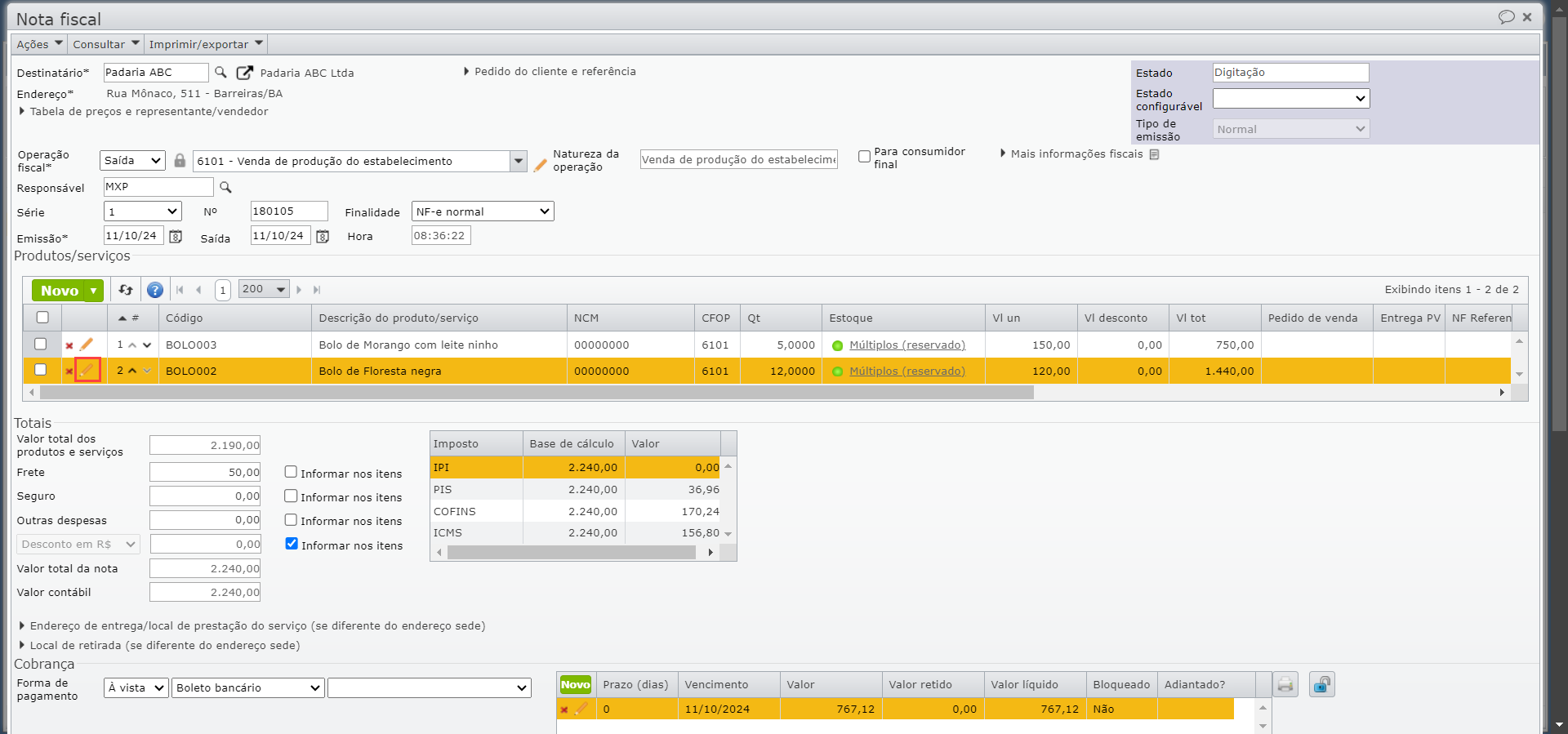Open the Boleto bancário payment dropdown
This screenshot has height=734, width=1568.
coord(247,687)
